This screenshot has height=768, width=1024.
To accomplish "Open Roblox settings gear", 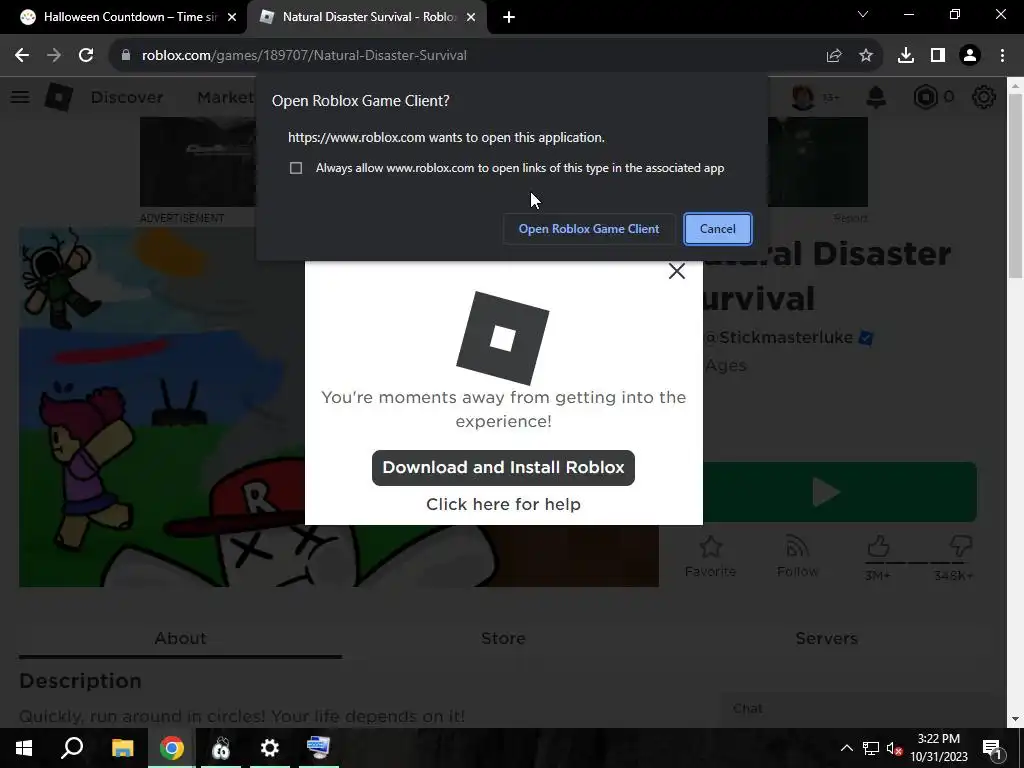I will click(984, 97).
